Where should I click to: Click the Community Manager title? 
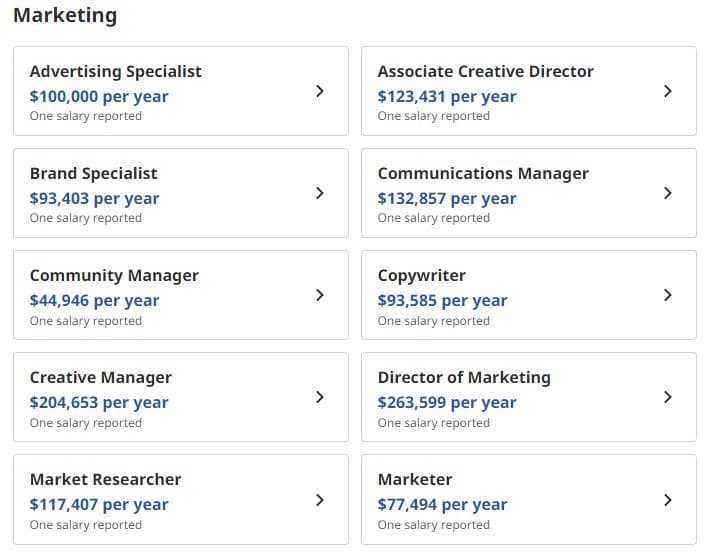pos(114,276)
